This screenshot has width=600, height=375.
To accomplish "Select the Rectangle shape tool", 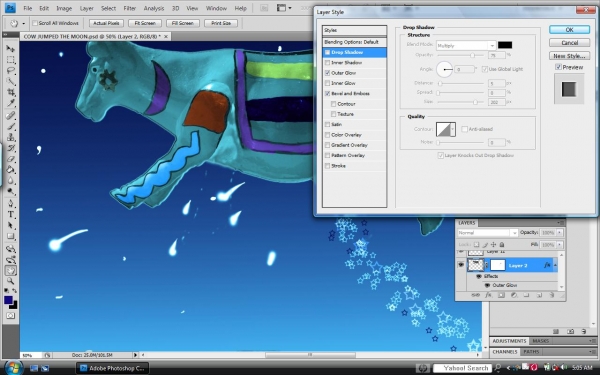I will (x=10, y=236).
